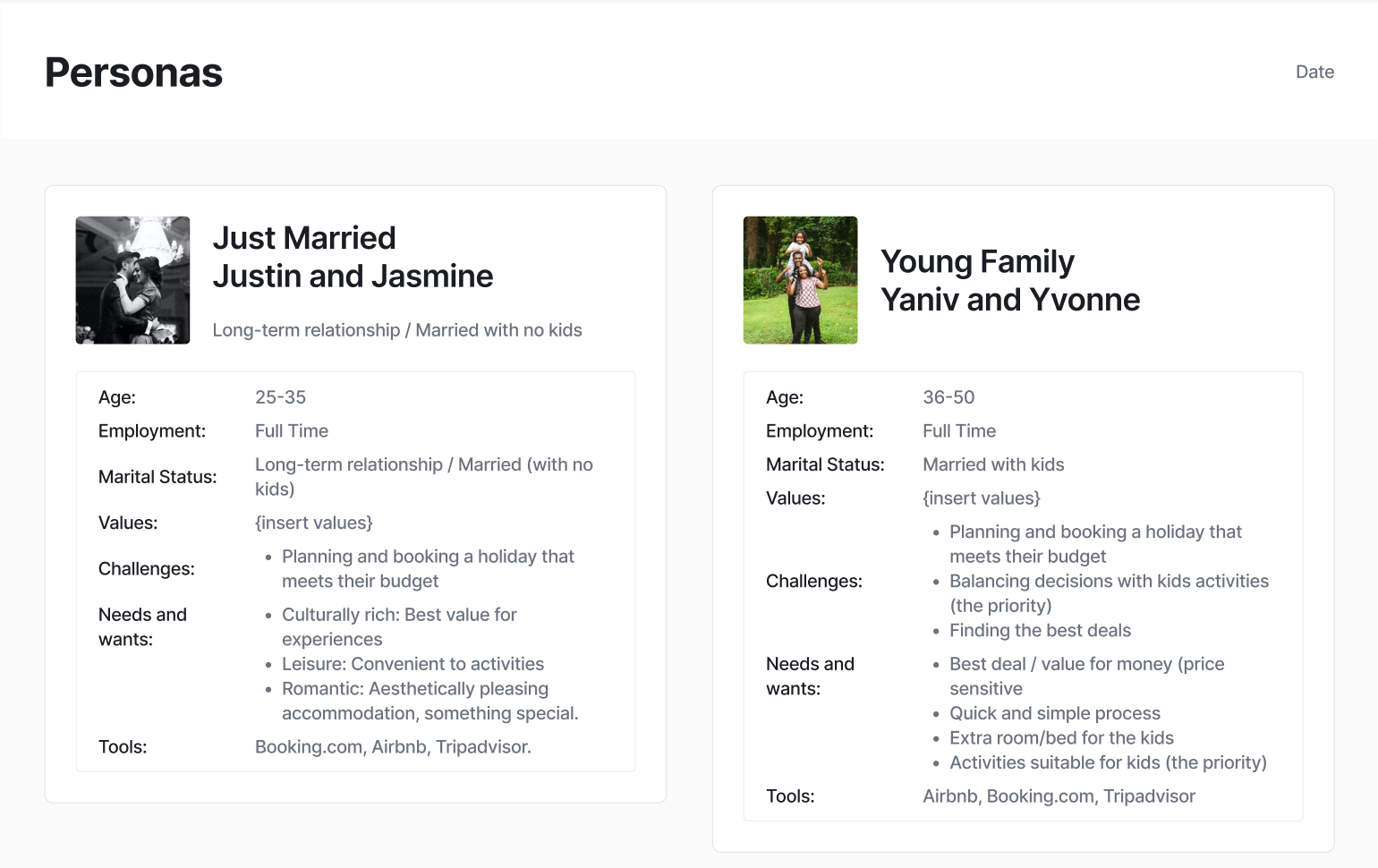
Task: Click the subtitle under Justin and Jasmine's heading
Action: coord(397,330)
